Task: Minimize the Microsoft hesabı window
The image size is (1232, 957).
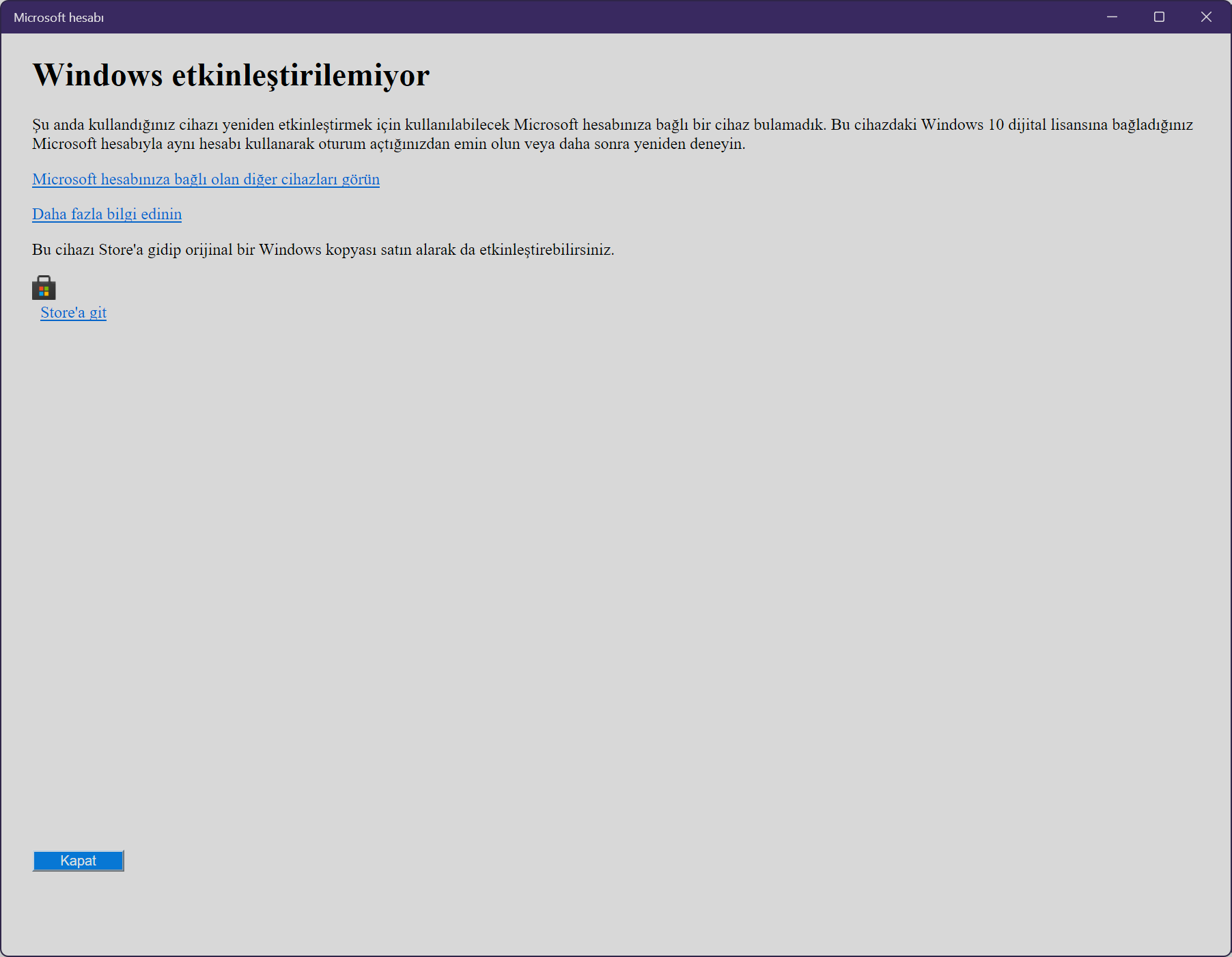Action: (x=1112, y=17)
